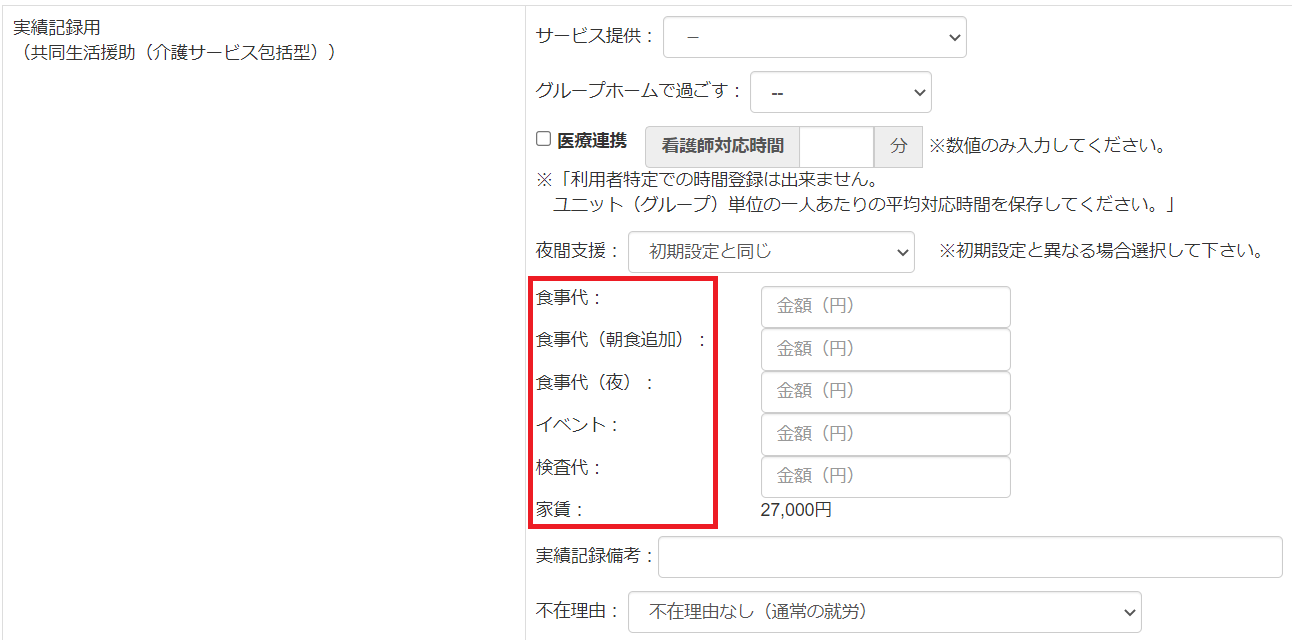Click the 医療連携 label text
This screenshot has height=640, width=1292.
[592, 141]
